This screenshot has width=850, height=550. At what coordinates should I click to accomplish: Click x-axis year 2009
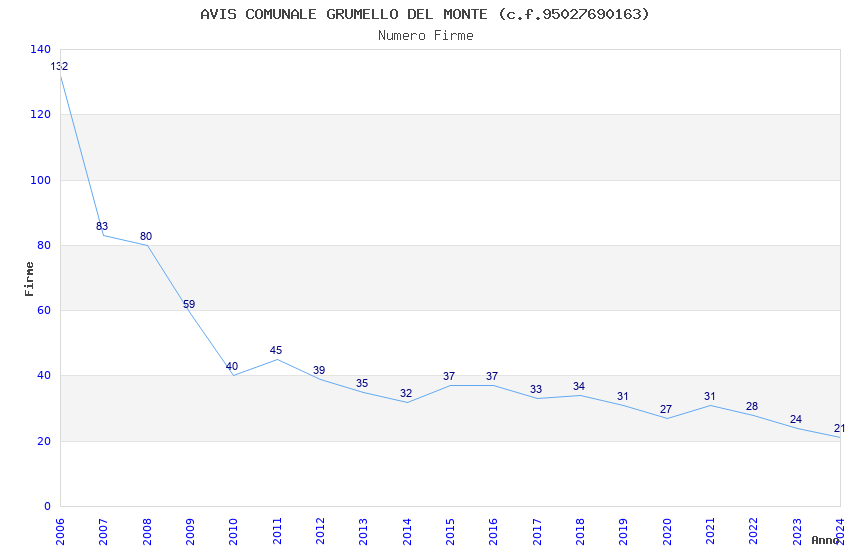[190, 531]
